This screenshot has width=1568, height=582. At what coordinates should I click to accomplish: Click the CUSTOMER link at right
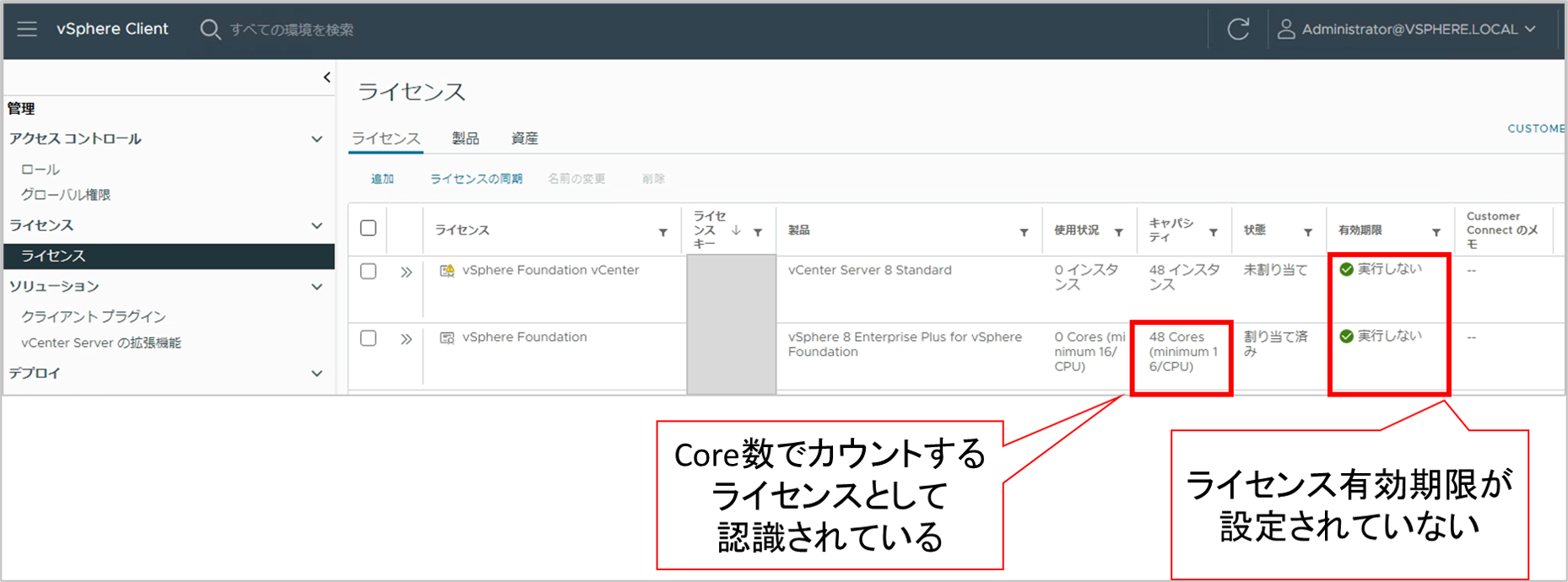[x=1537, y=128]
